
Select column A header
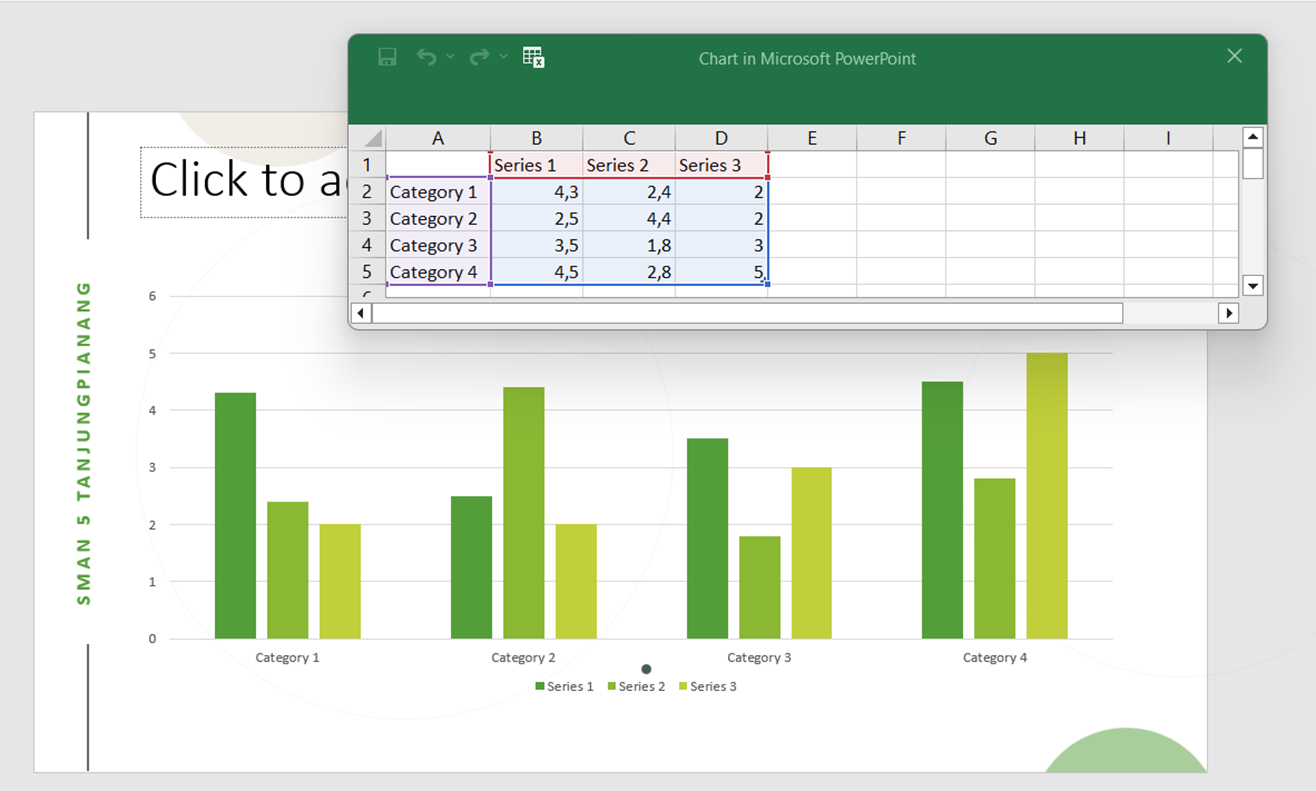tap(438, 138)
